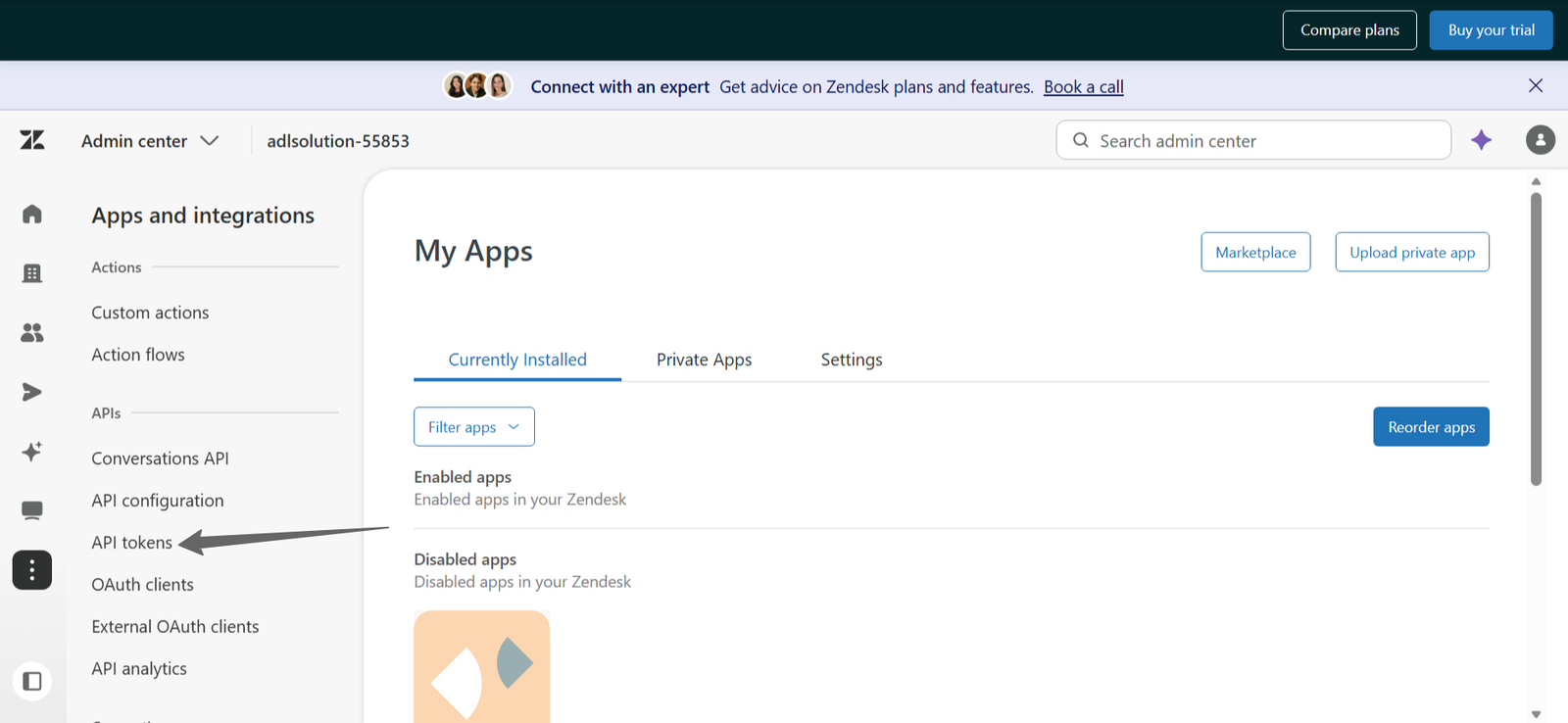1568x723 pixels.
Task: Open Custom actions in sidebar
Action: click(150, 313)
